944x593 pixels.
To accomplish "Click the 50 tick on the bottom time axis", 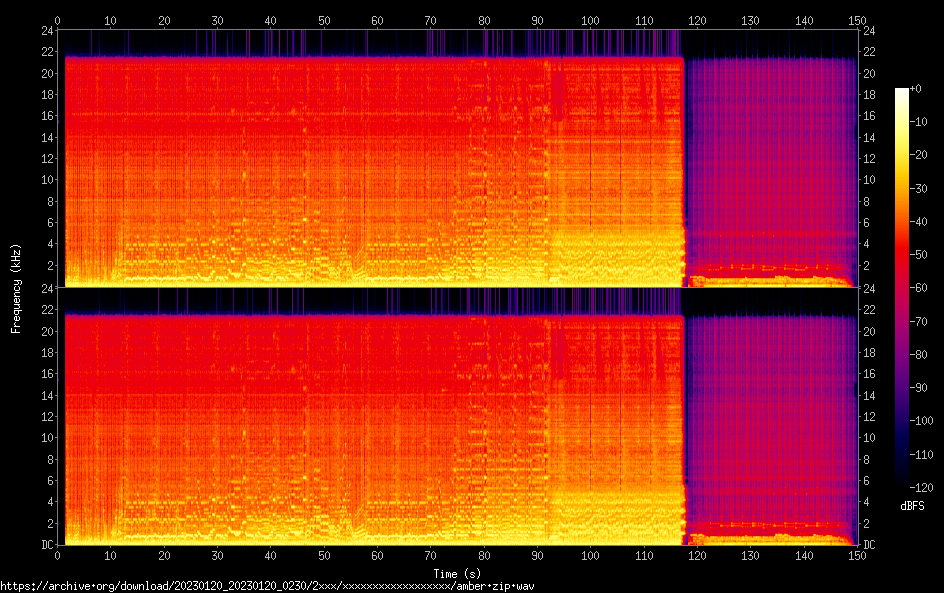I will click(323, 555).
